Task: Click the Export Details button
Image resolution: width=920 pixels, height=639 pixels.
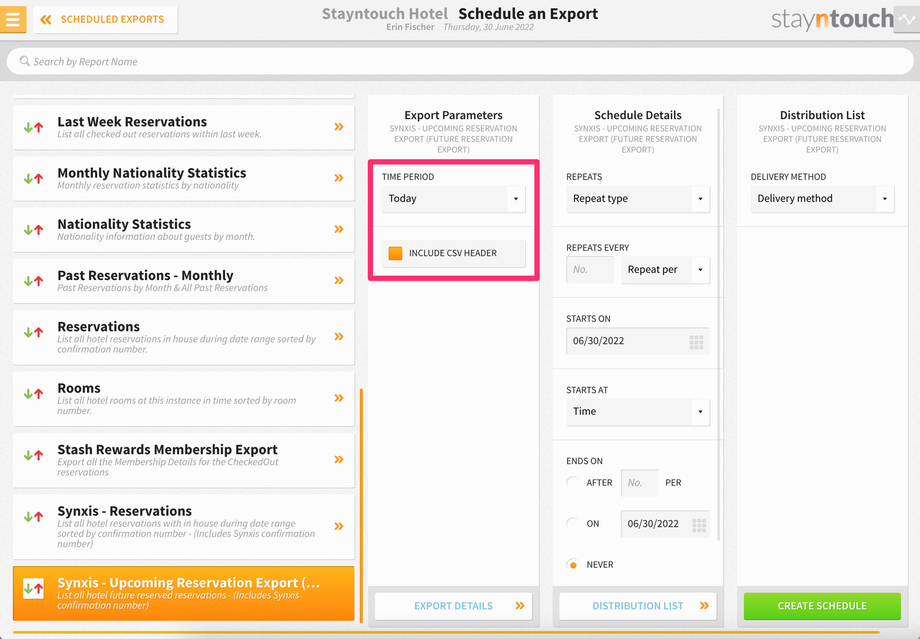Action: 454,606
